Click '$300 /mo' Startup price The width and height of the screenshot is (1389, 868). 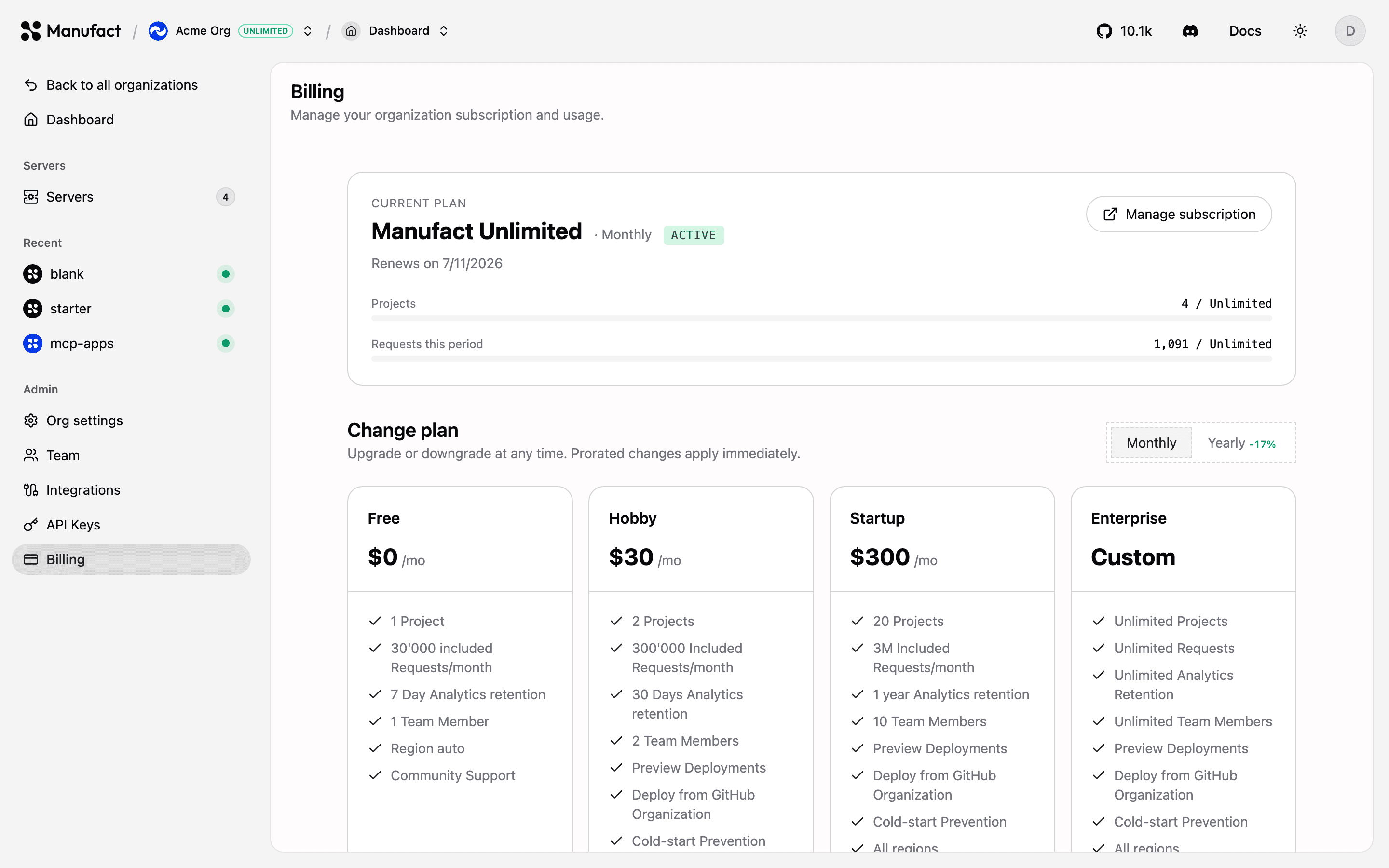click(x=894, y=557)
